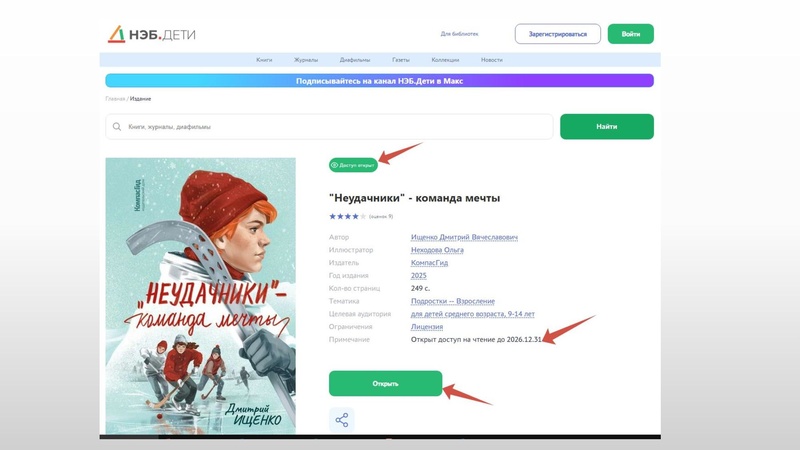800x450 pixels.
Task: Click the Найти search button
Action: pyautogui.click(x=607, y=127)
